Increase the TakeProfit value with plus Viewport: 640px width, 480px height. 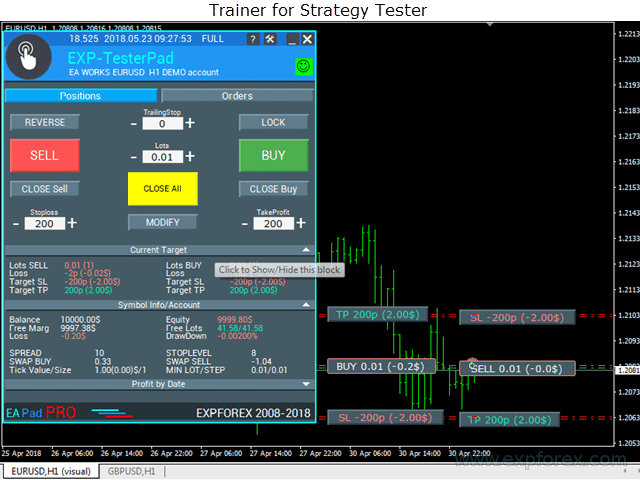pyautogui.click(x=301, y=223)
